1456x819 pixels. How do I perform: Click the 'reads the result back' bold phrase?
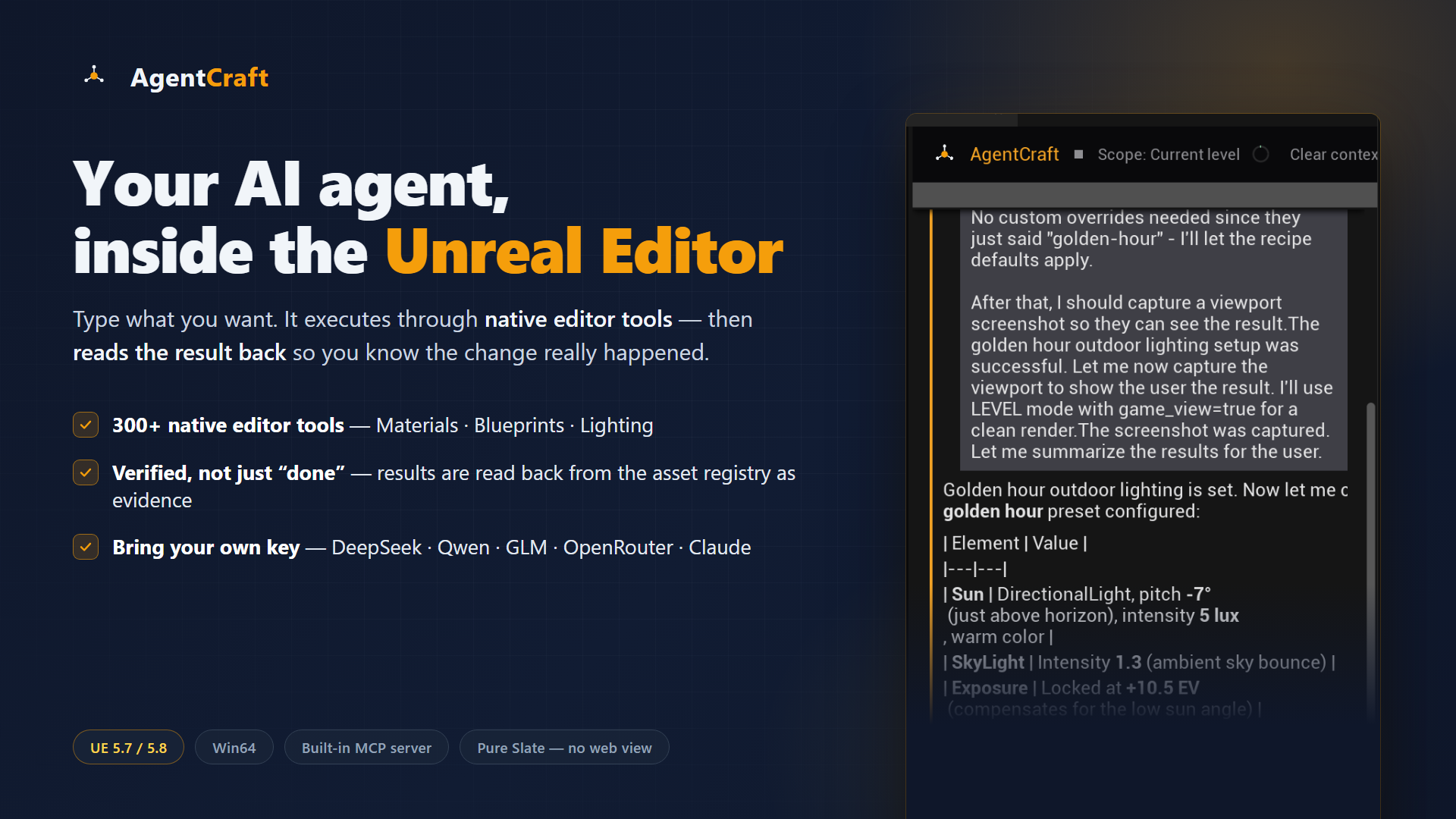(x=179, y=353)
